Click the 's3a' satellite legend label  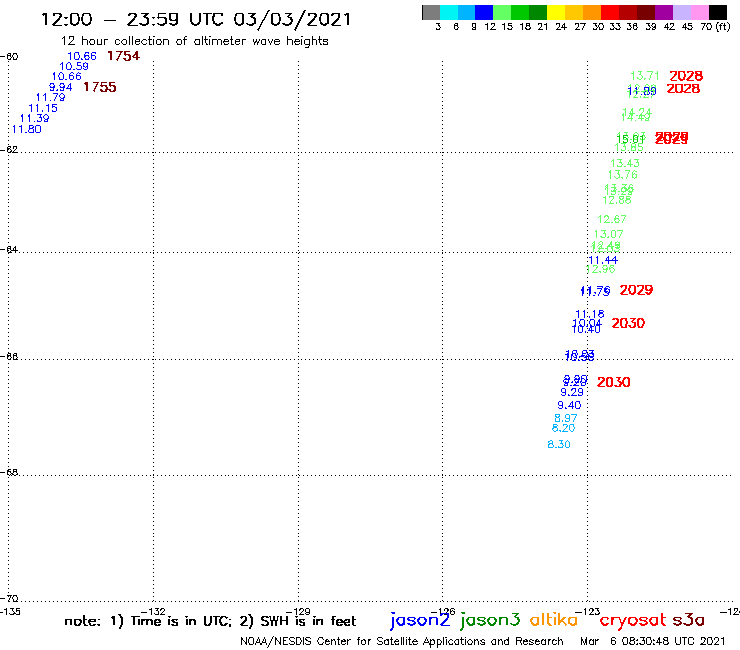688,620
